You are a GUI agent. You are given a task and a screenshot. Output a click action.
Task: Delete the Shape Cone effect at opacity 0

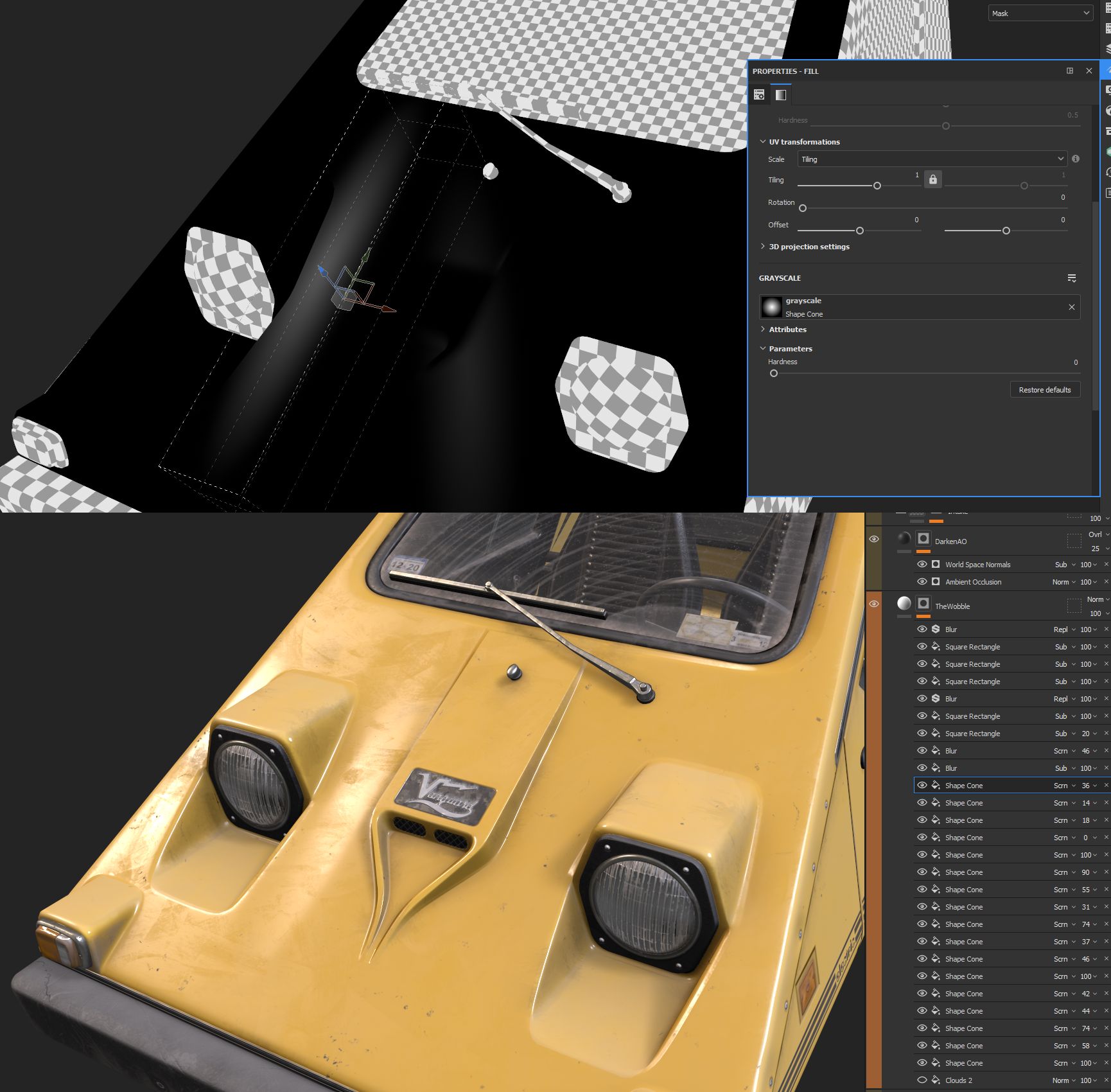(1106, 838)
